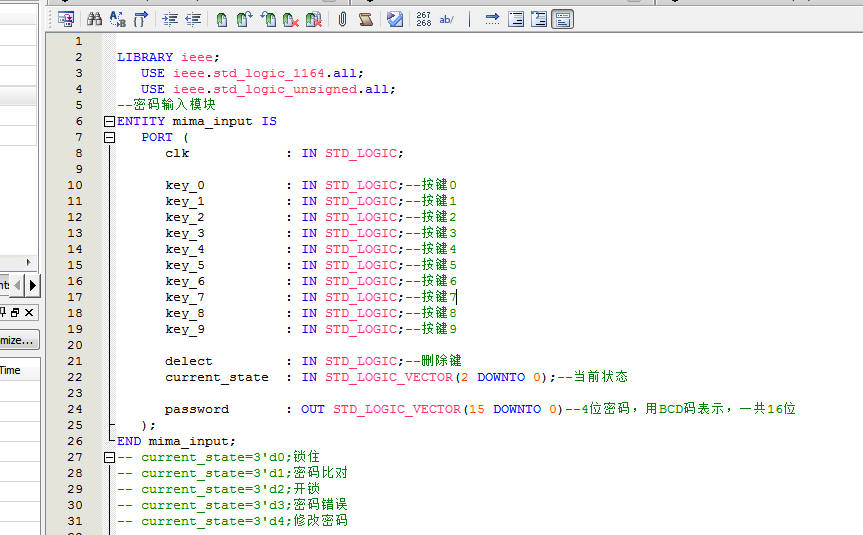Click the detach window icon in editor toolbar
This screenshot has width=863, height=535.
(x=65, y=20)
